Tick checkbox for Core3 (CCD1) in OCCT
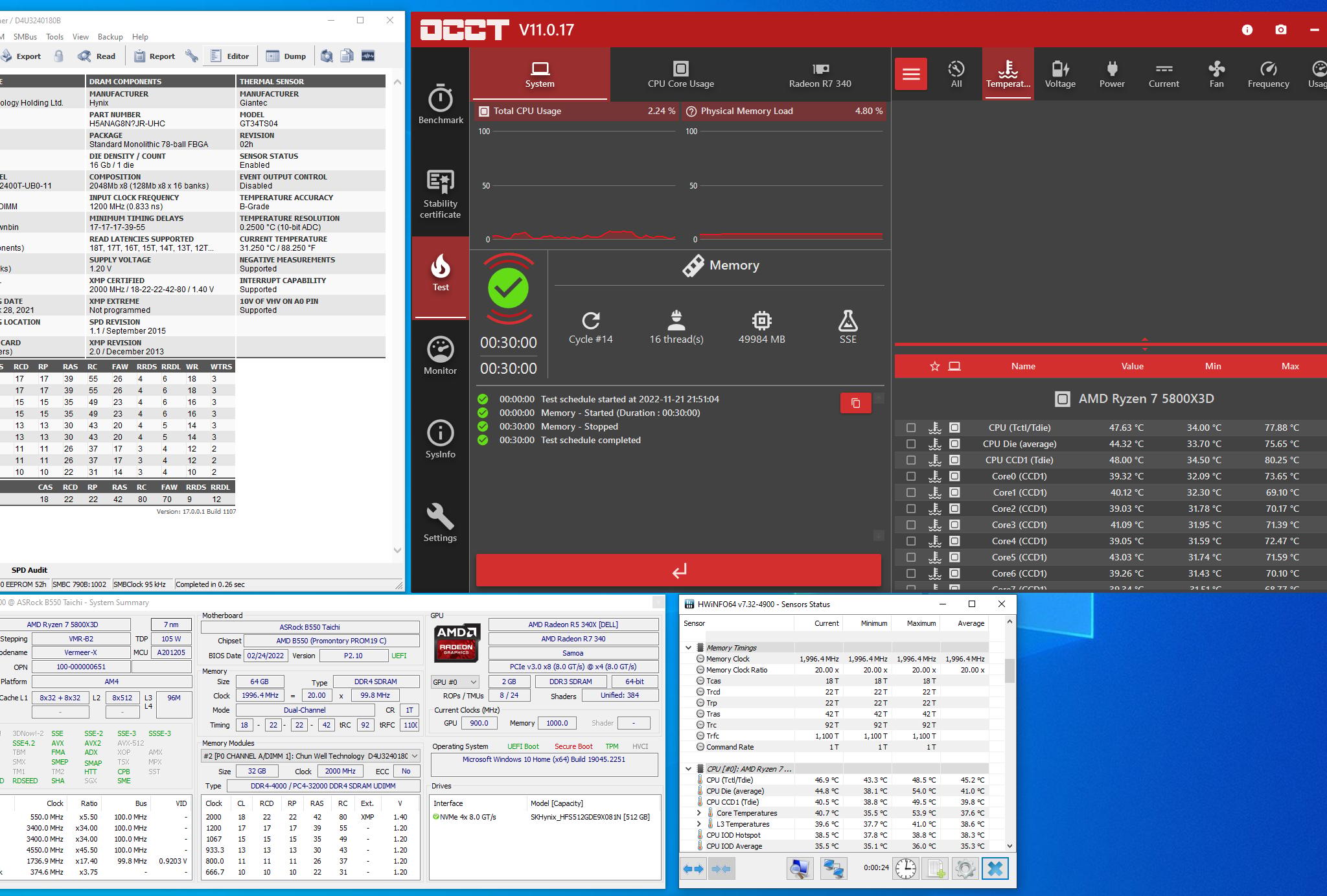Image resolution: width=1327 pixels, height=896 pixels. click(x=911, y=525)
